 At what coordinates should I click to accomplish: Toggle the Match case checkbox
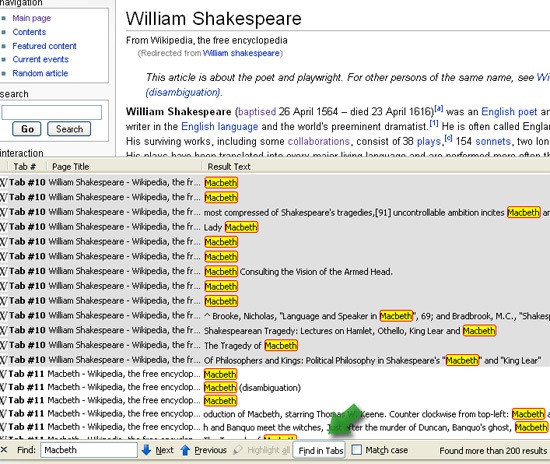click(x=356, y=450)
